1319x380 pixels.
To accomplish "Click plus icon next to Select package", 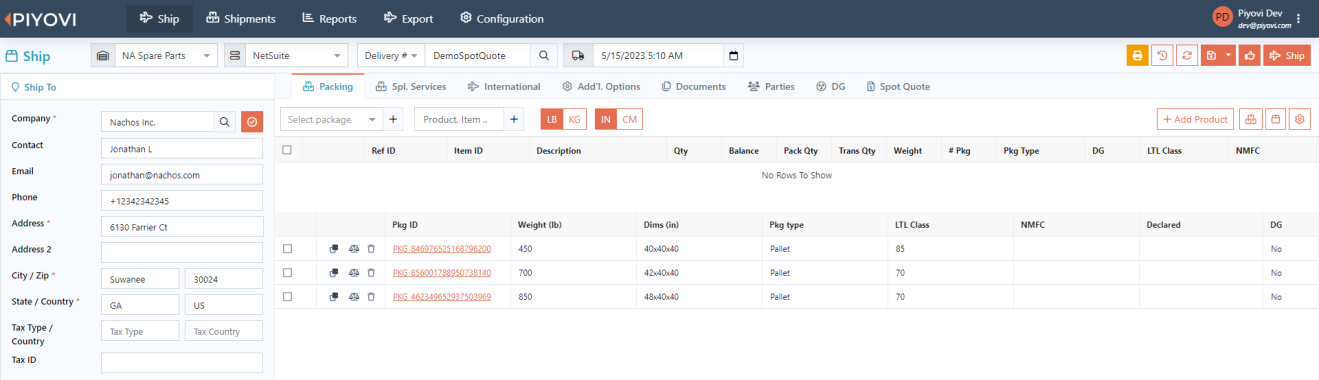I will (x=393, y=119).
